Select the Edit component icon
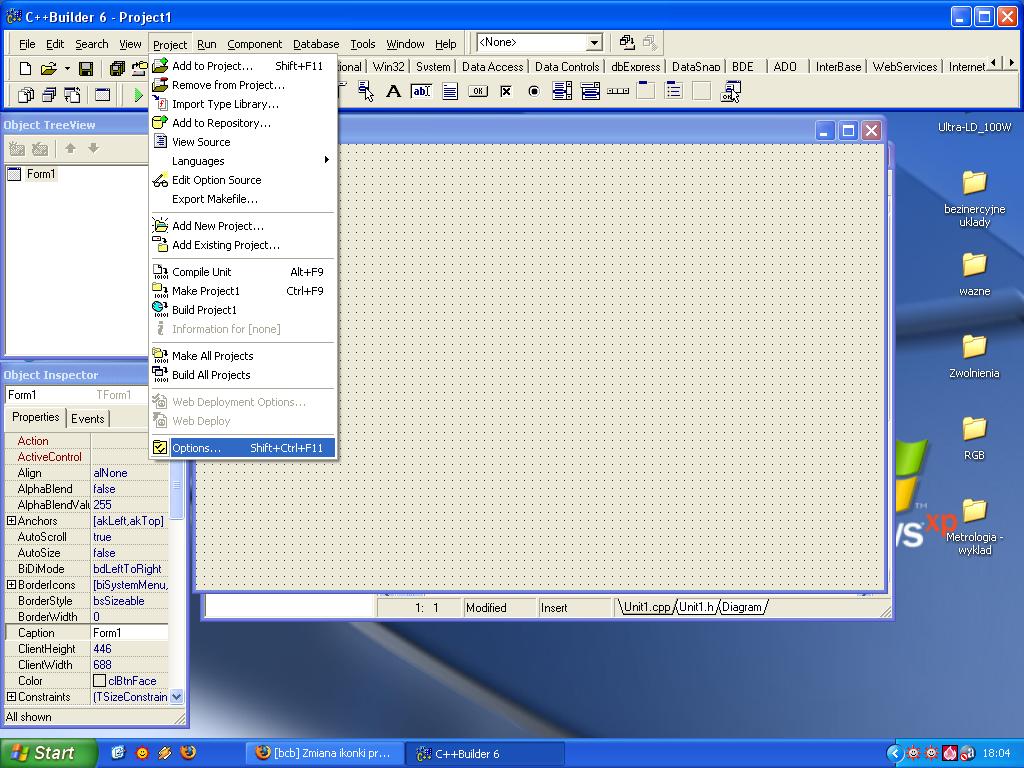The image size is (1024, 768). click(x=421, y=91)
